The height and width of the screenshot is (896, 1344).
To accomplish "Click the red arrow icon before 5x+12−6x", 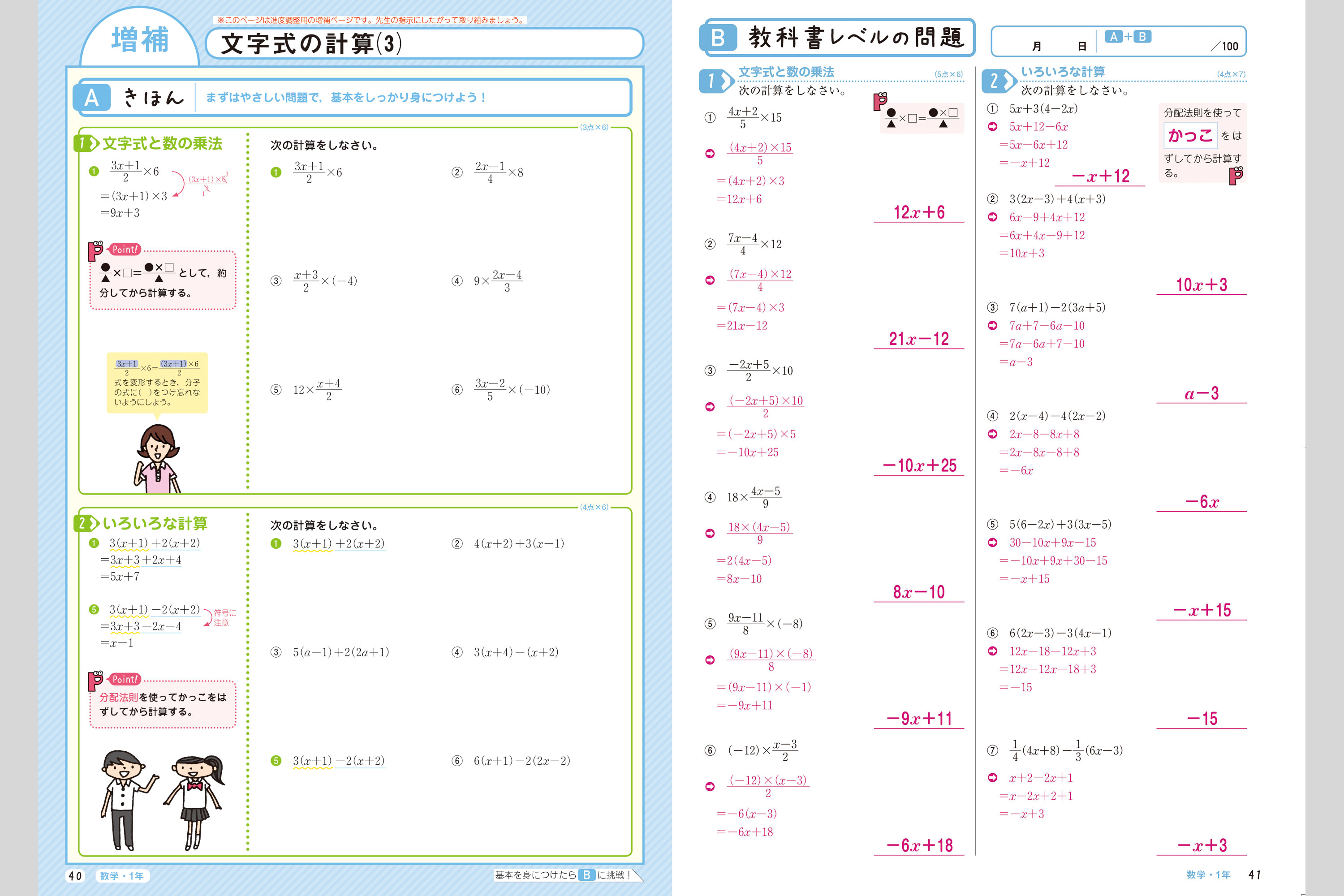I will coord(993,127).
